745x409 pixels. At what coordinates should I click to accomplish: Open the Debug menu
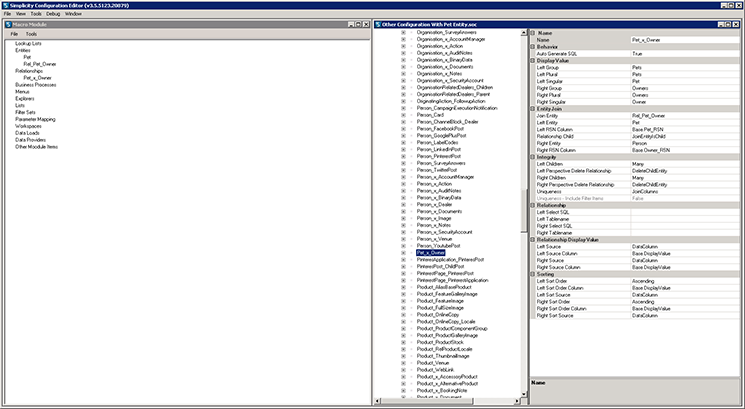click(x=53, y=14)
